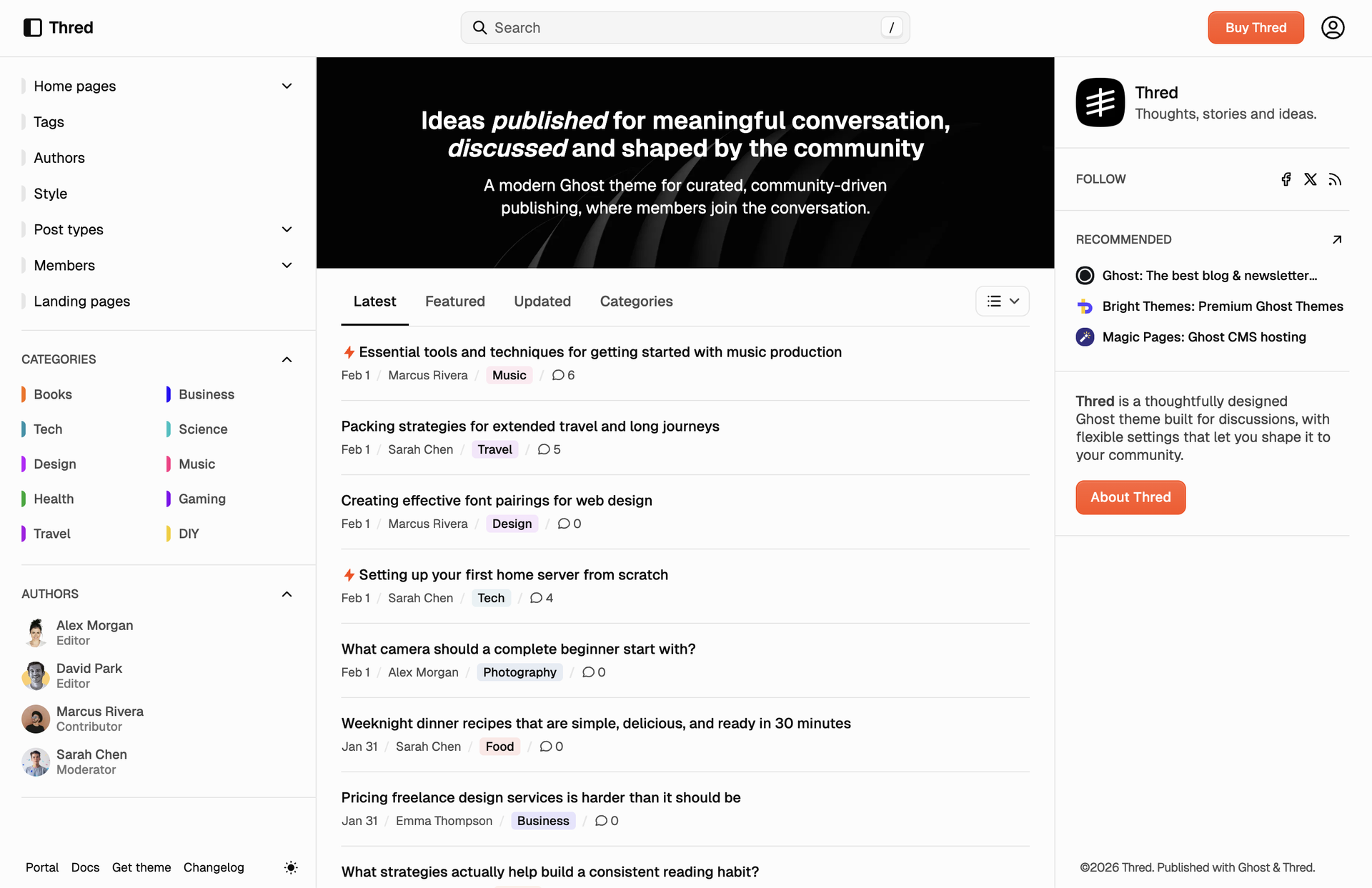Expand the Home pages menu
1372x888 pixels.
click(x=287, y=86)
